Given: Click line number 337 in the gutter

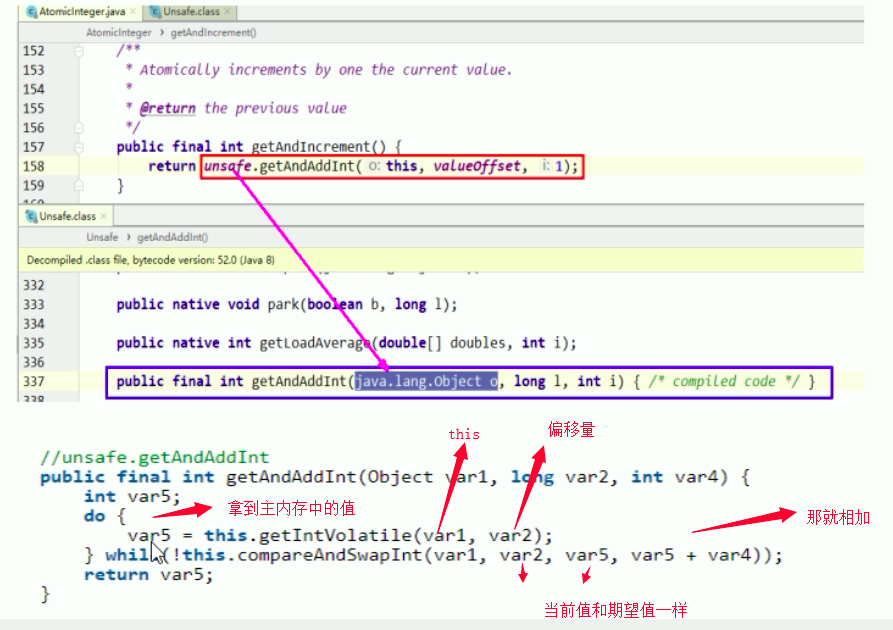Looking at the screenshot, I should pyautogui.click(x=33, y=381).
